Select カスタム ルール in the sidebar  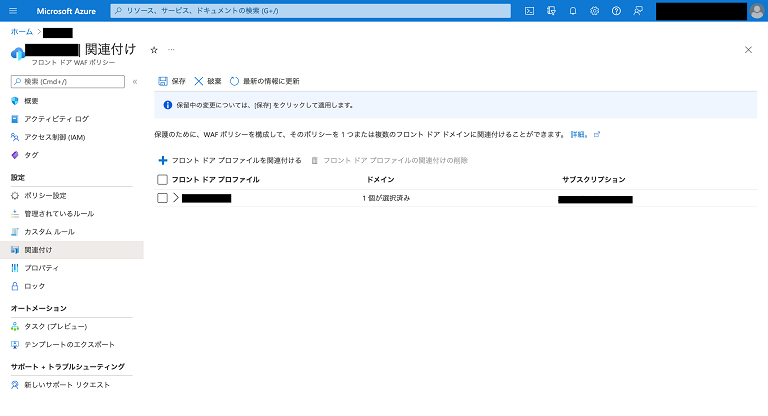point(49,231)
